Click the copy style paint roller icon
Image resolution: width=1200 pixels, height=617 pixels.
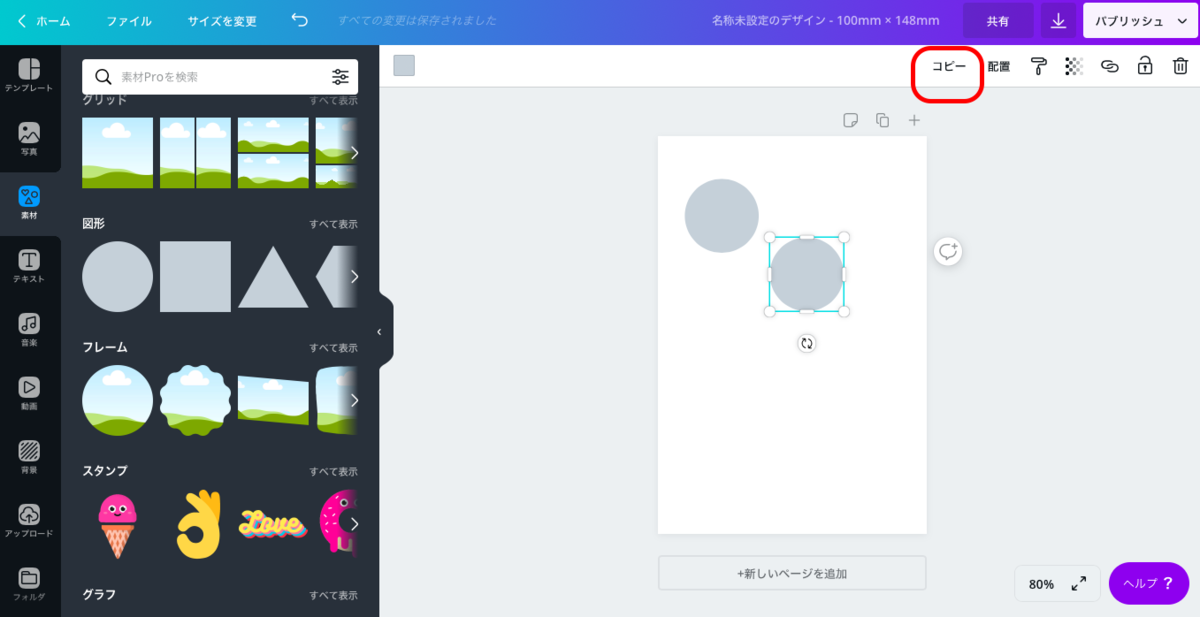pyautogui.click(x=1038, y=66)
